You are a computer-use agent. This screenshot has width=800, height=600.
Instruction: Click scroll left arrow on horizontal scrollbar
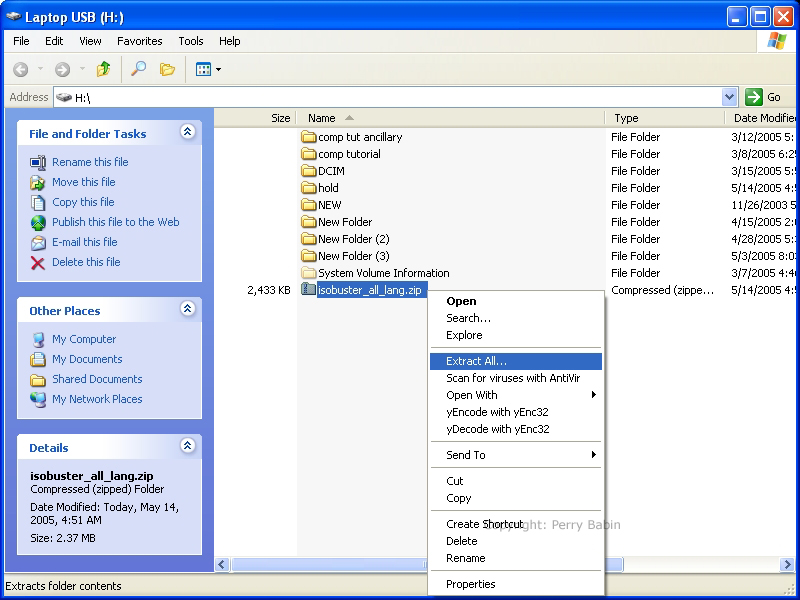coord(222,565)
